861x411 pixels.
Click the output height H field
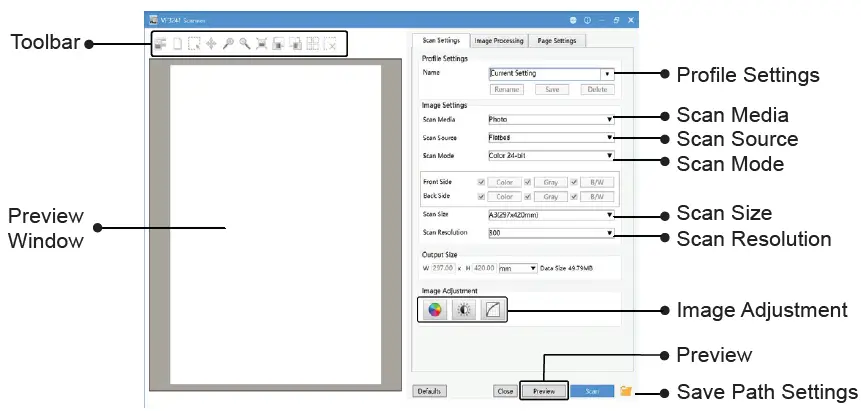[x=484, y=269]
